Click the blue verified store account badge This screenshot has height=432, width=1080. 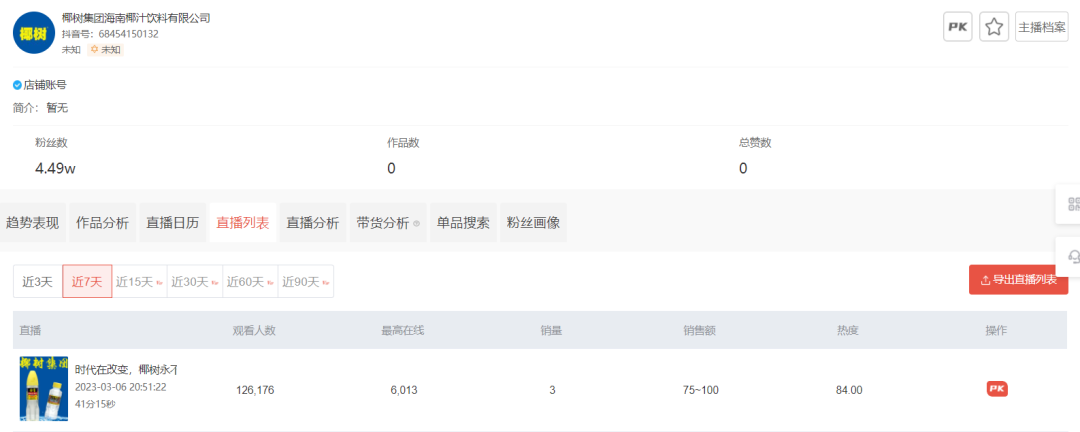(17, 85)
